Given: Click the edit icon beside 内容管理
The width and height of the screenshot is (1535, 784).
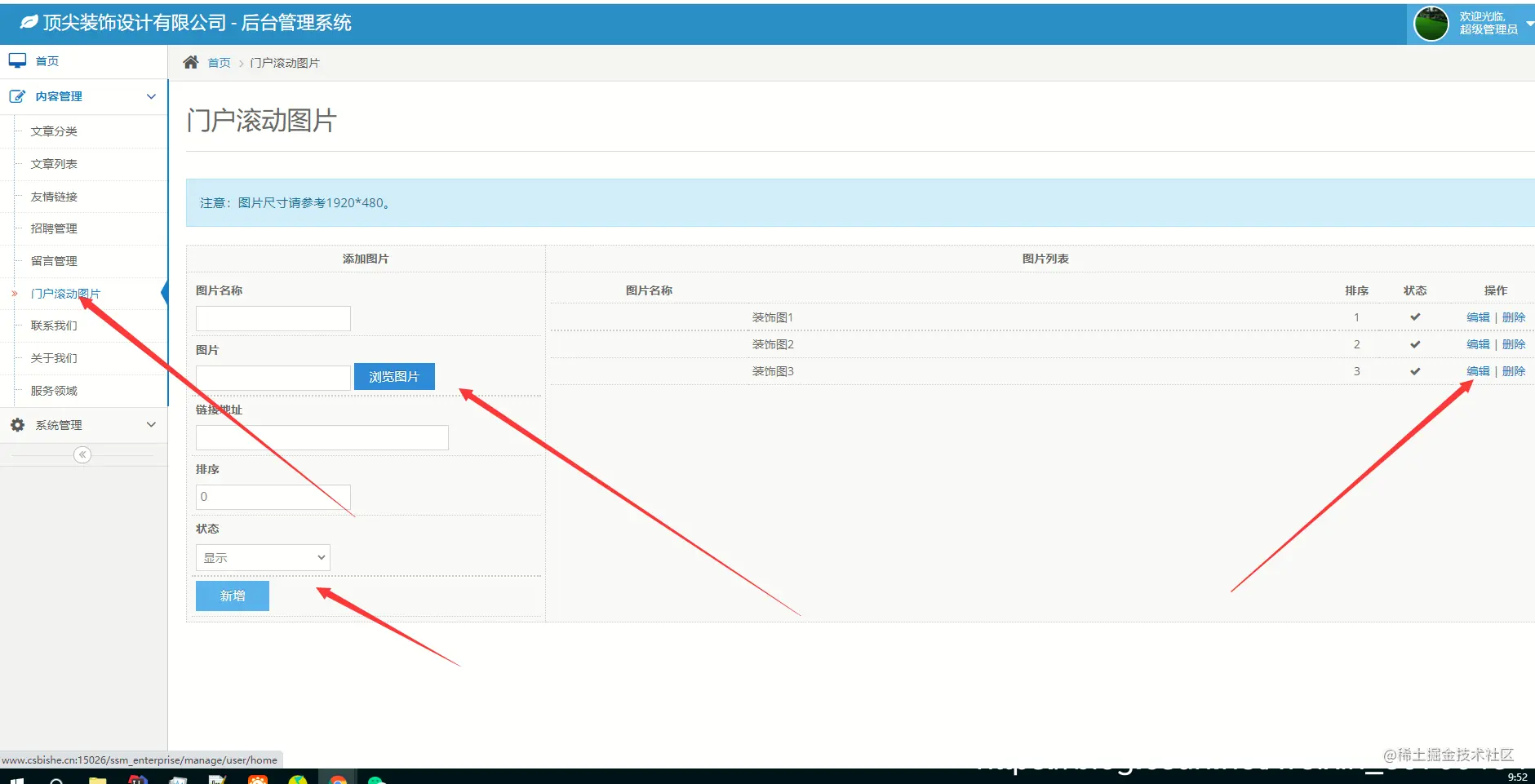Looking at the screenshot, I should pyautogui.click(x=17, y=96).
